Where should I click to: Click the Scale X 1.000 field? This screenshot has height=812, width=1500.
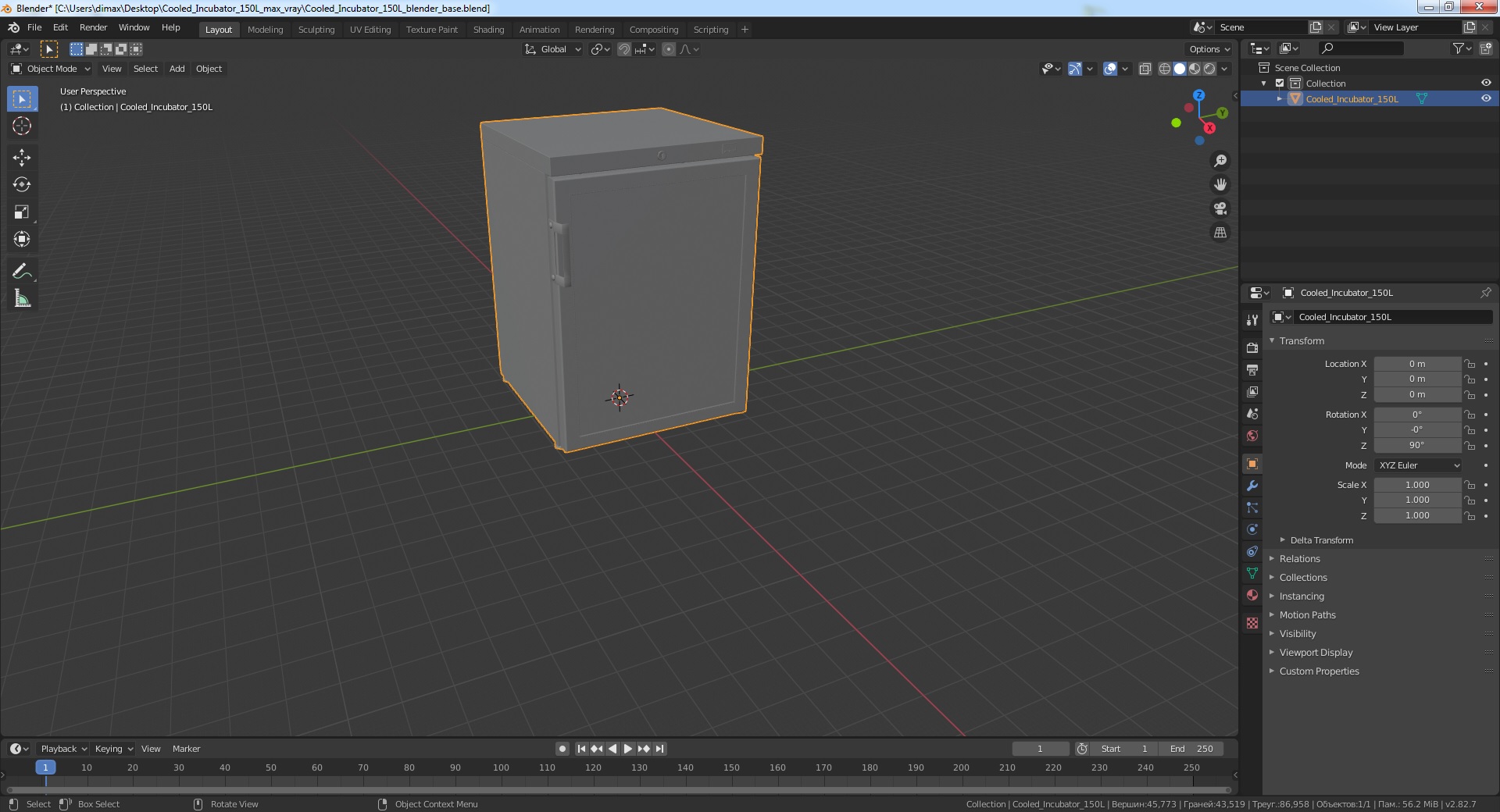tap(1417, 485)
